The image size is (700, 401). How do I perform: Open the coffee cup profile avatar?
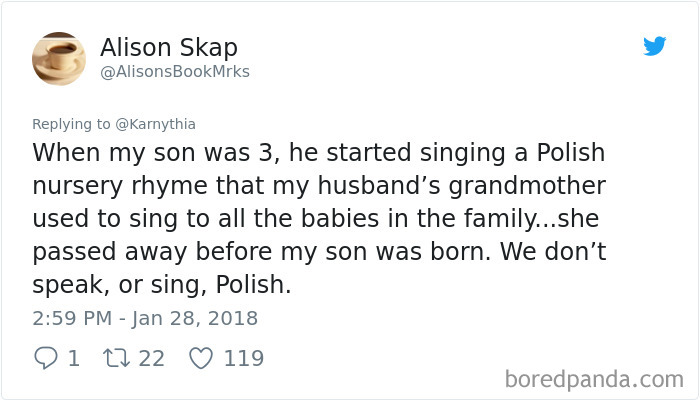59,58
